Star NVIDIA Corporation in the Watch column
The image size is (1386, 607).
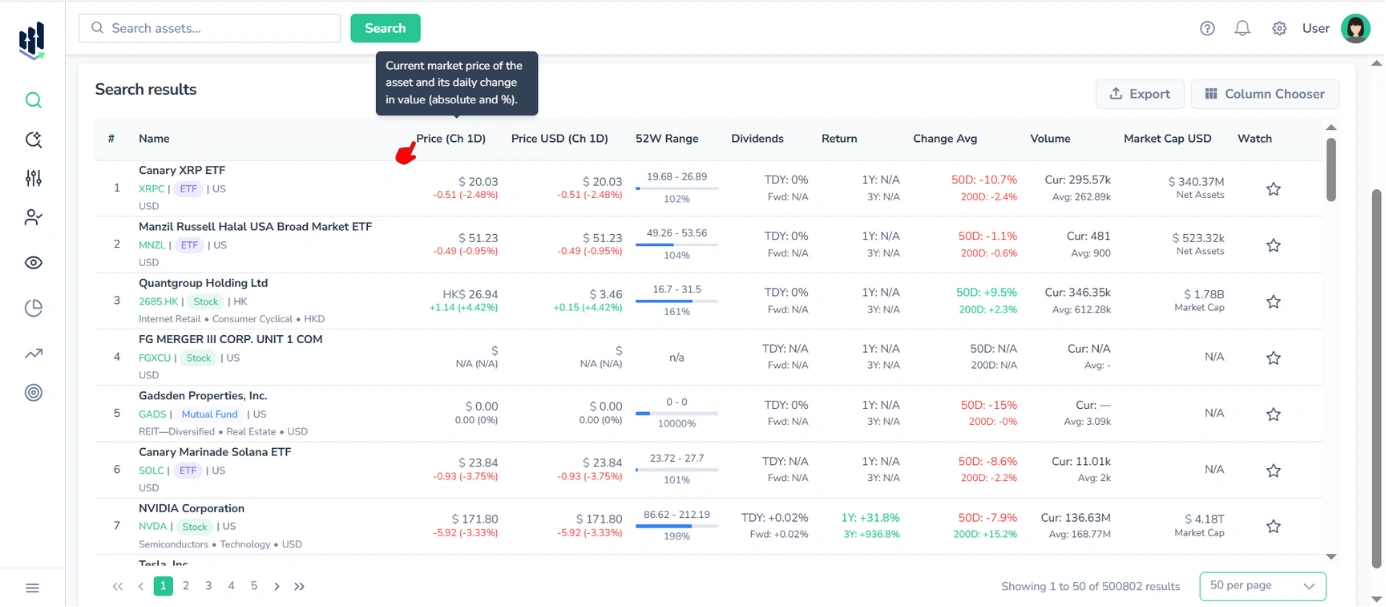coord(1273,525)
